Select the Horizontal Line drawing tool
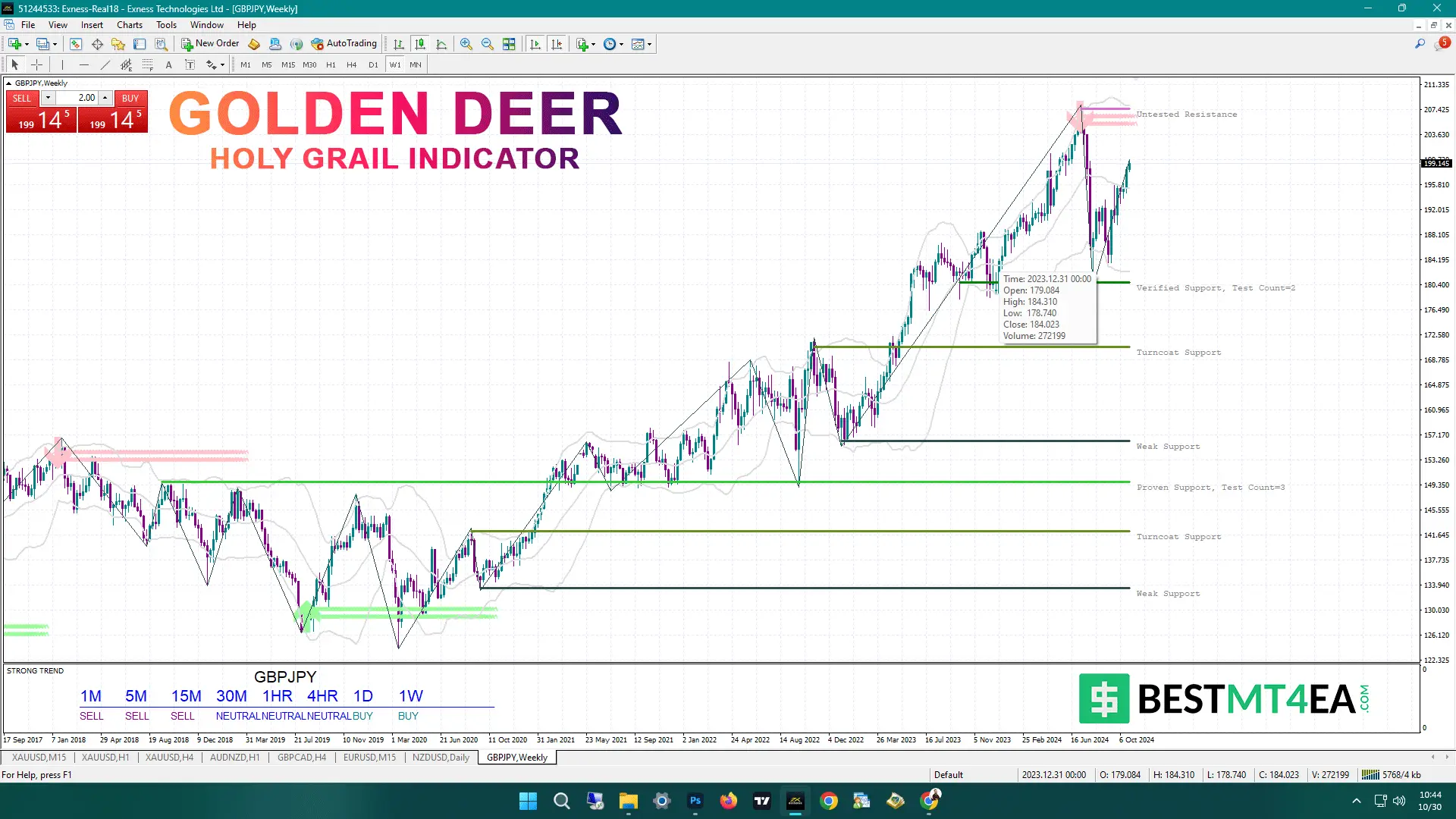The width and height of the screenshot is (1456, 819). click(x=84, y=64)
